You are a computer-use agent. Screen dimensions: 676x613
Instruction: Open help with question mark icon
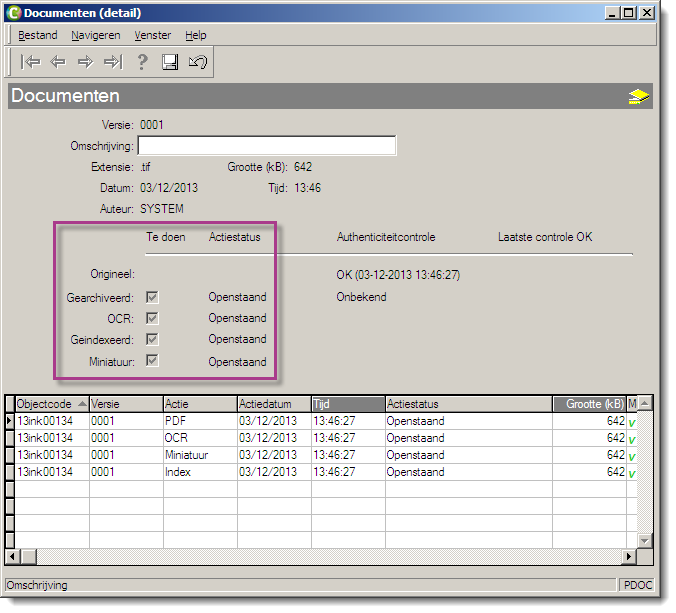click(142, 62)
